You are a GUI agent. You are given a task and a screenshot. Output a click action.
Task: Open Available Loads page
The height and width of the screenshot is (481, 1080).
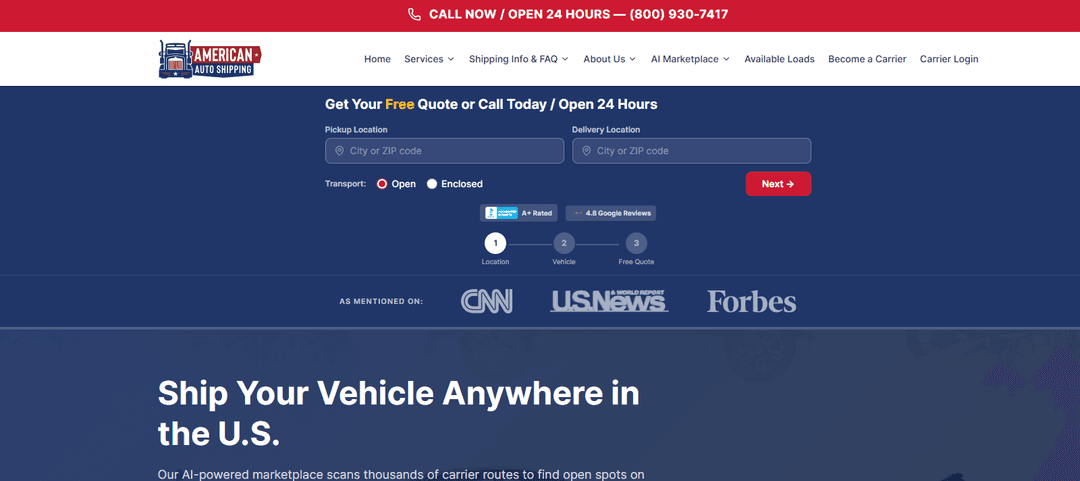[779, 59]
